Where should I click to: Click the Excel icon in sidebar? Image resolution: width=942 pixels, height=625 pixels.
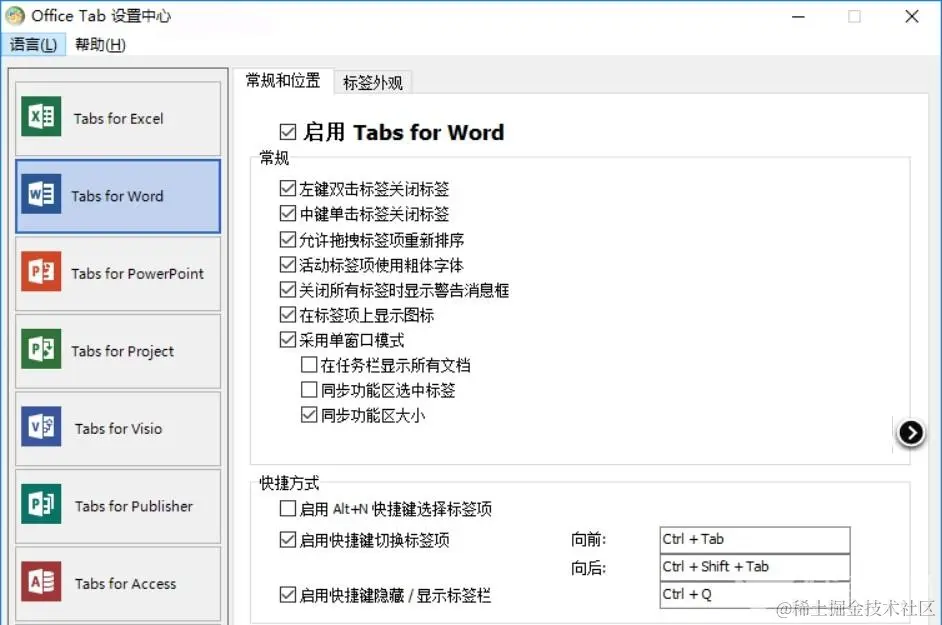(41, 116)
